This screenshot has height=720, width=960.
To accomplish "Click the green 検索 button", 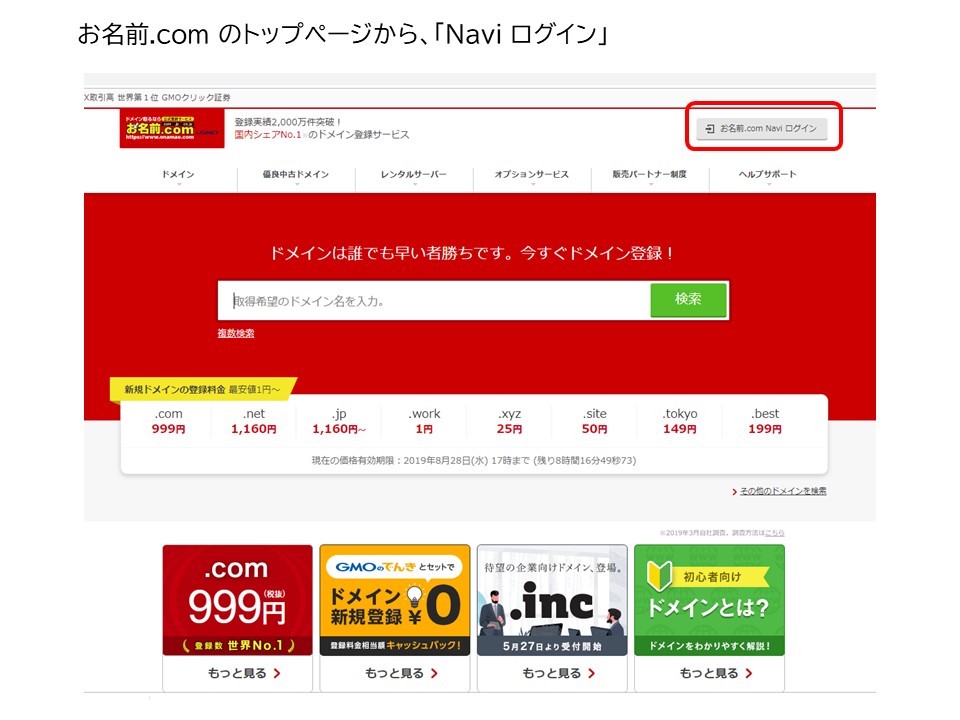I will [x=688, y=299].
